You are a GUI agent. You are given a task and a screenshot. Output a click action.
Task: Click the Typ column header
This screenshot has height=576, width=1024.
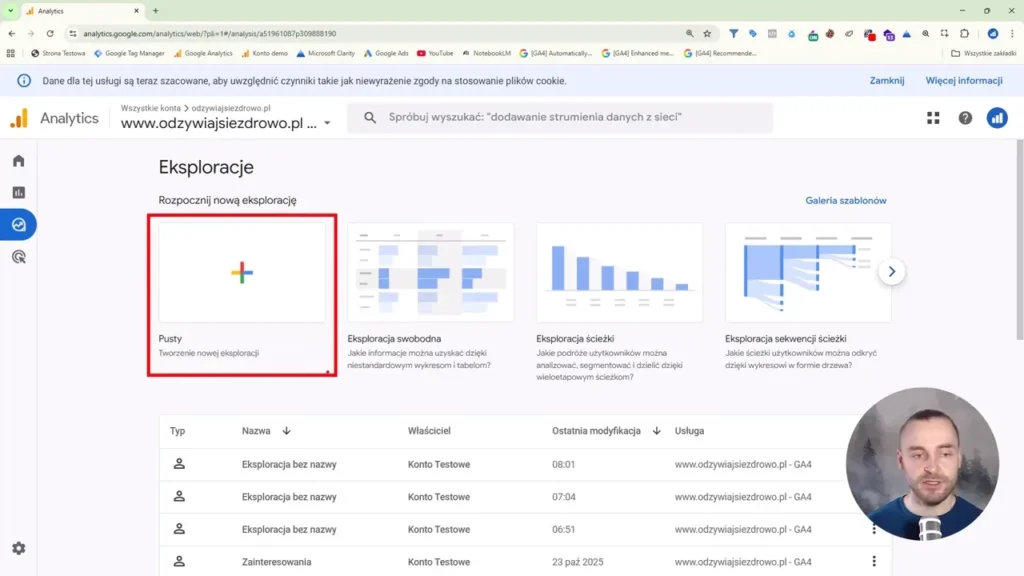tap(178, 431)
